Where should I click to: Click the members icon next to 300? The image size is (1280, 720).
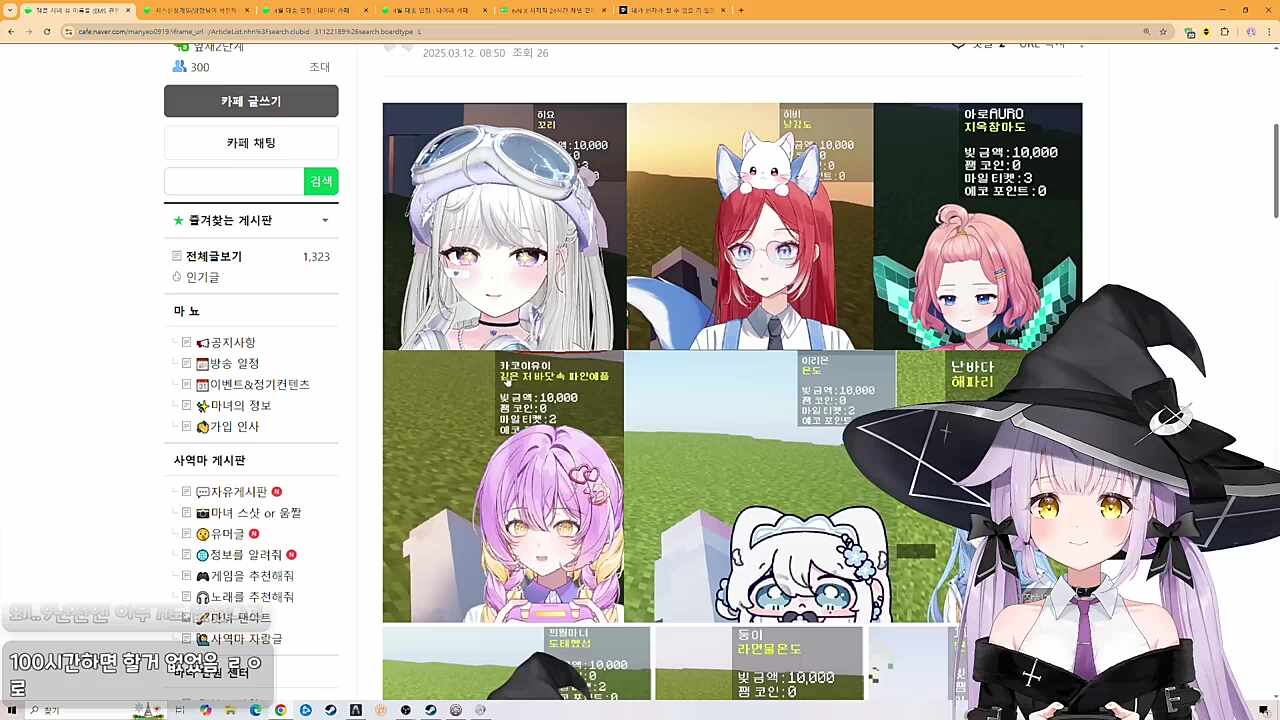180,67
